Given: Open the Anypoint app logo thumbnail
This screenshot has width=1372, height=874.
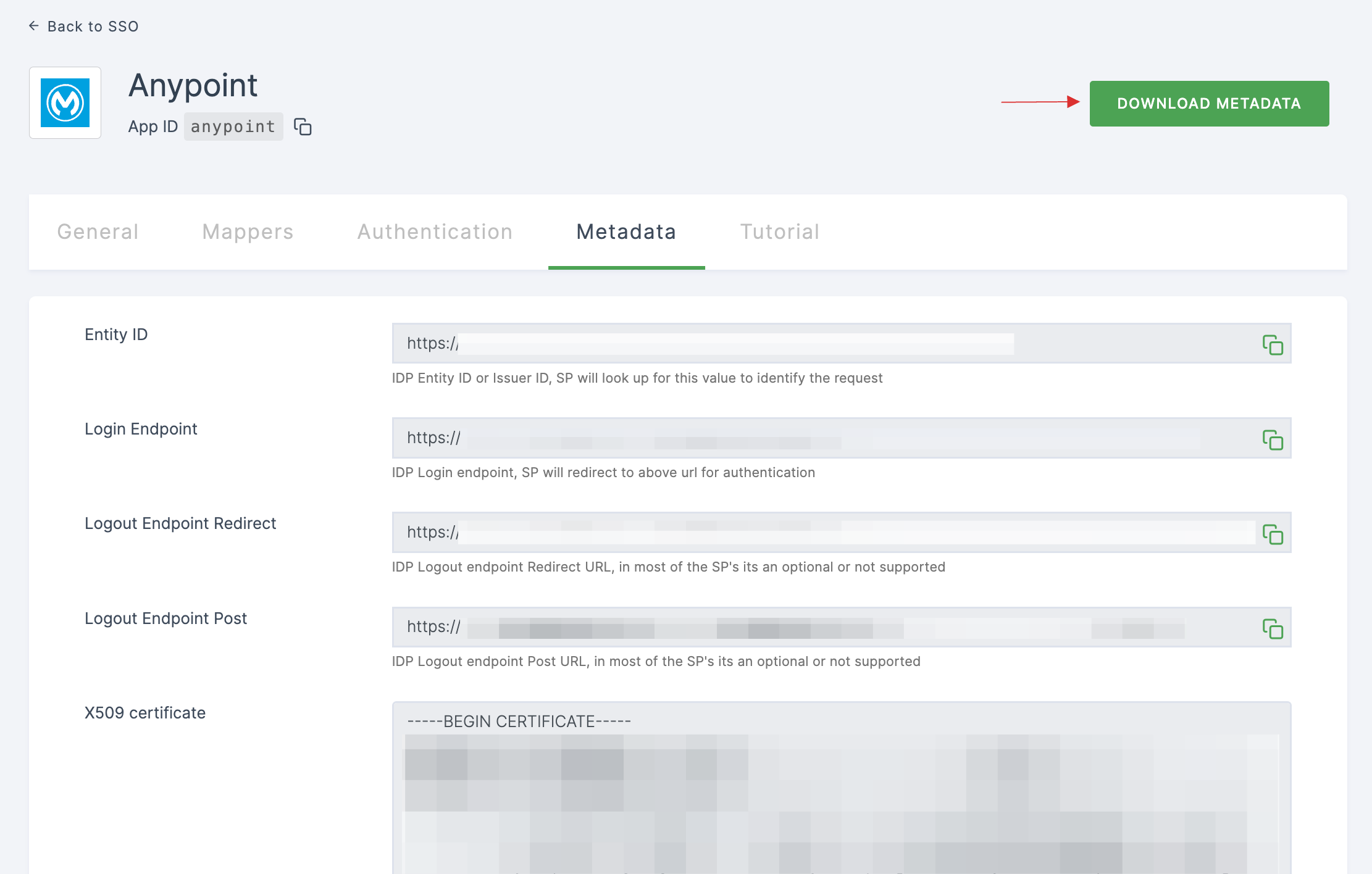Looking at the screenshot, I should (x=65, y=102).
